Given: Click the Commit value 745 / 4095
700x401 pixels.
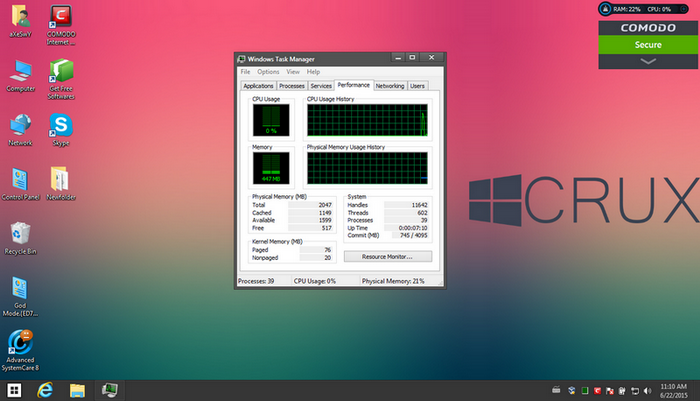Looking at the screenshot, I should 414,235.
